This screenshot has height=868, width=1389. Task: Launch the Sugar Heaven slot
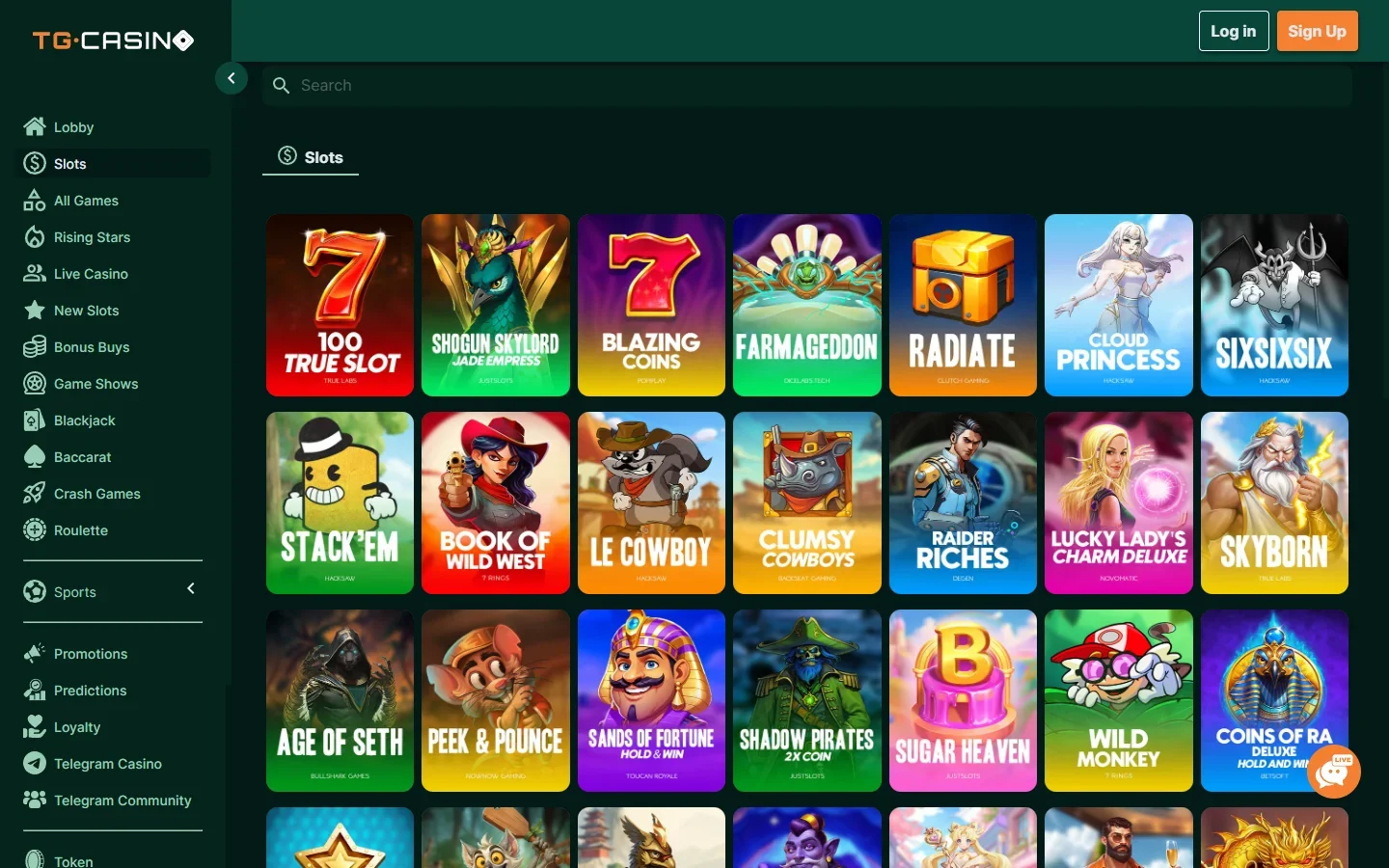click(963, 700)
